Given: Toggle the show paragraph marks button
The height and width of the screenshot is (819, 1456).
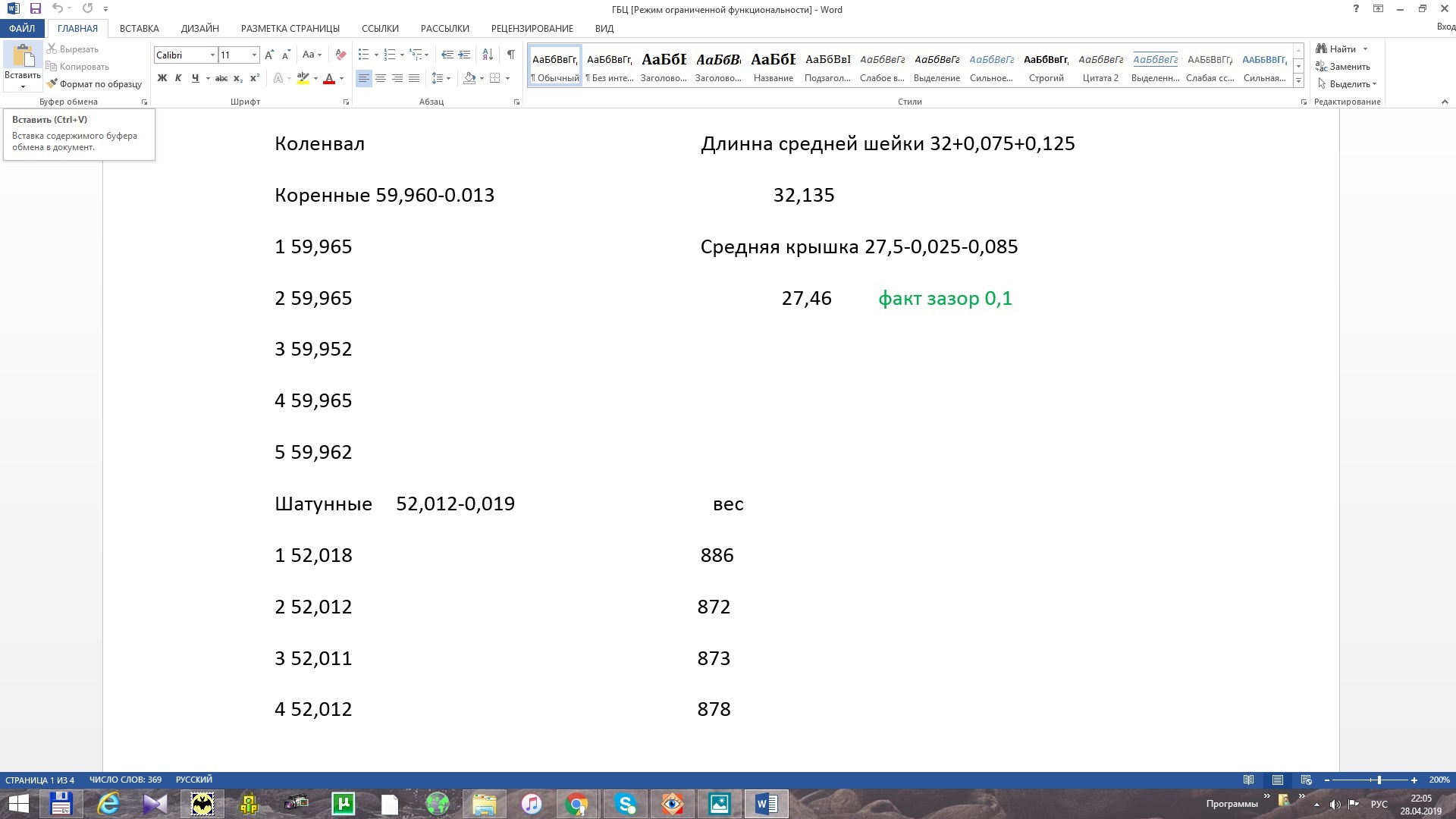Looking at the screenshot, I should [x=511, y=55].
